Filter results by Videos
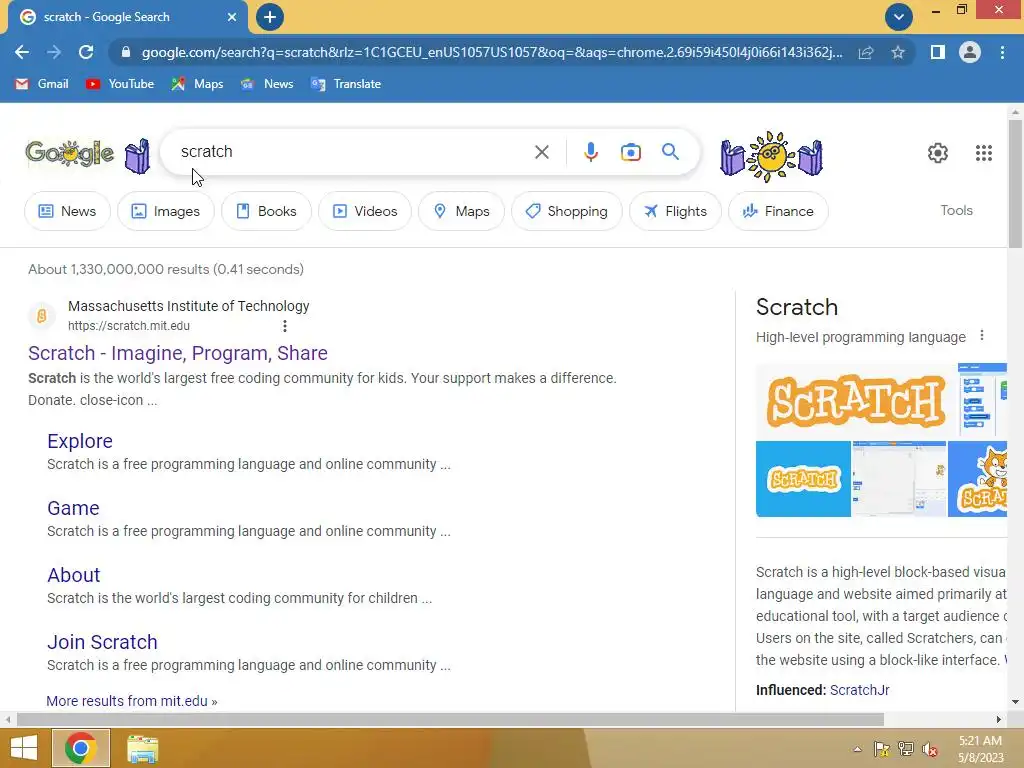This screenshot has height=768, width=1024. [365, 211]
